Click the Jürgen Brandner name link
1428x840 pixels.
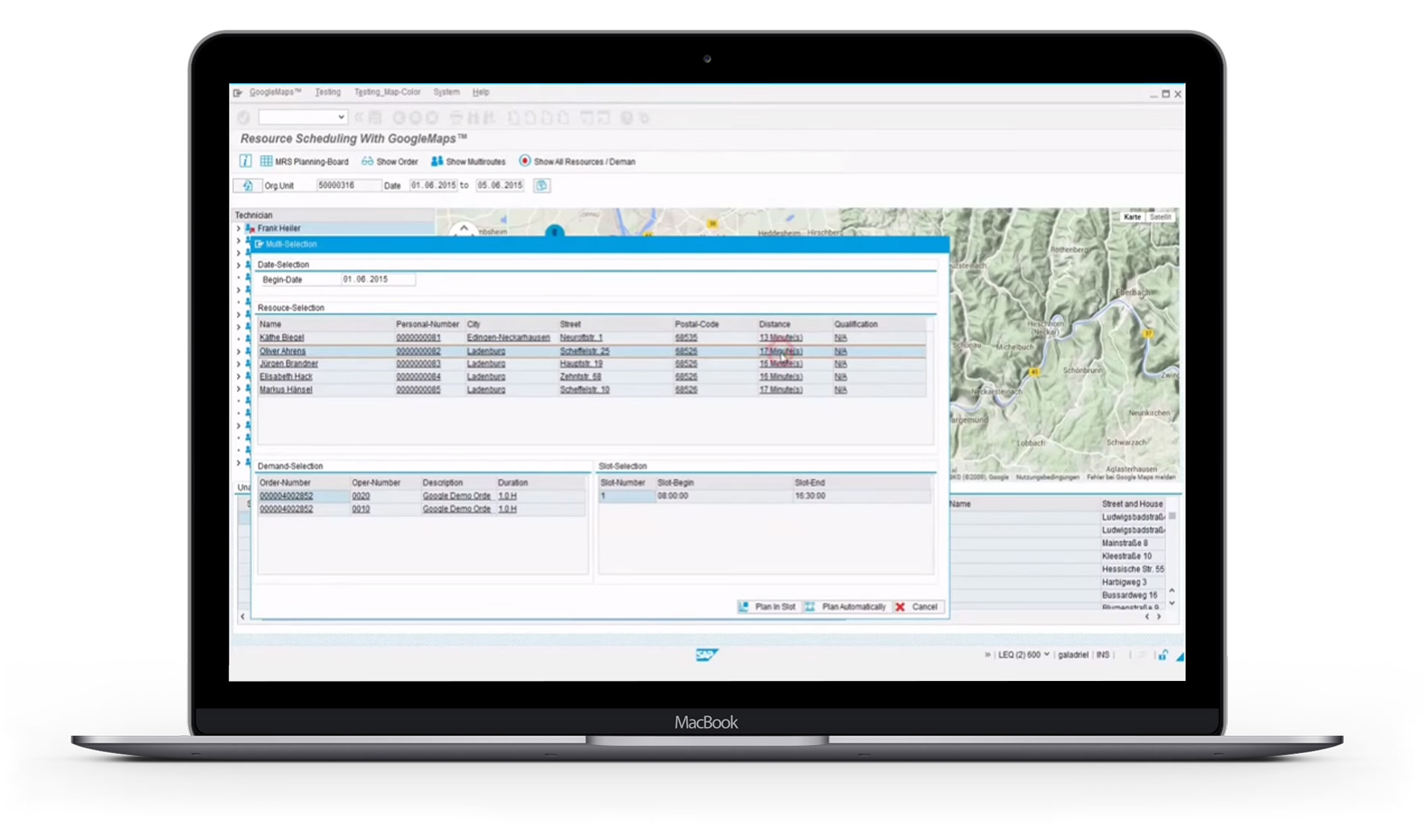click(x=289, y=364)
